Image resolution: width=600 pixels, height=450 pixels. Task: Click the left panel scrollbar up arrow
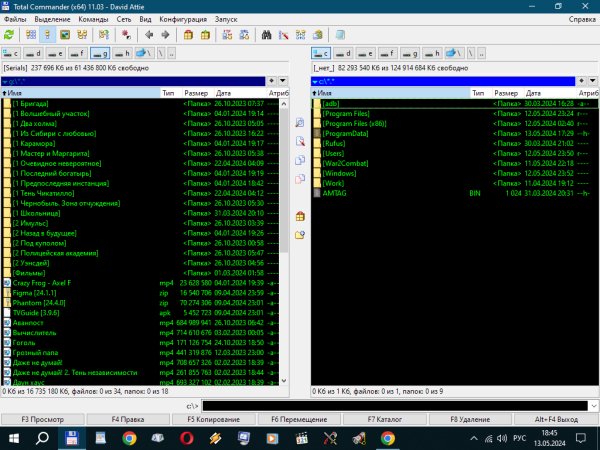[284, 104]
